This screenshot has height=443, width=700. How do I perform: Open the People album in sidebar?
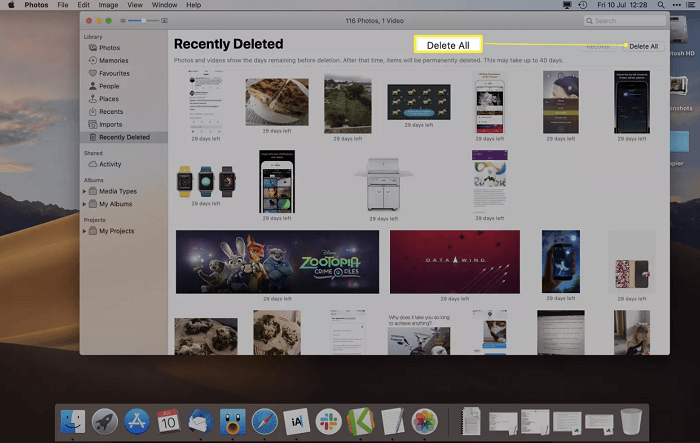tap(110, 86)
